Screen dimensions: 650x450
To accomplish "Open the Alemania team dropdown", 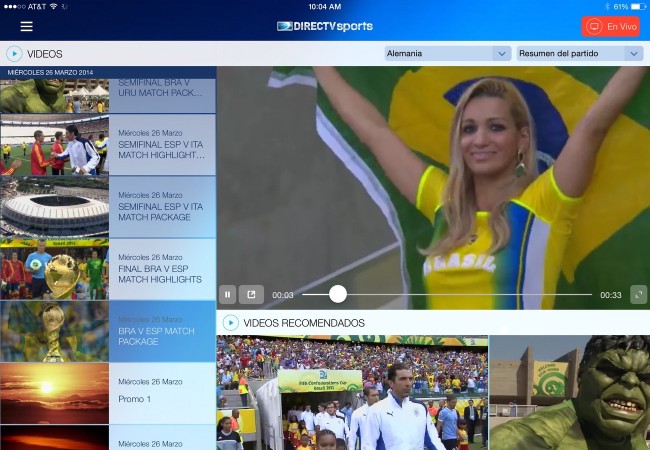I will pos(448,53).
